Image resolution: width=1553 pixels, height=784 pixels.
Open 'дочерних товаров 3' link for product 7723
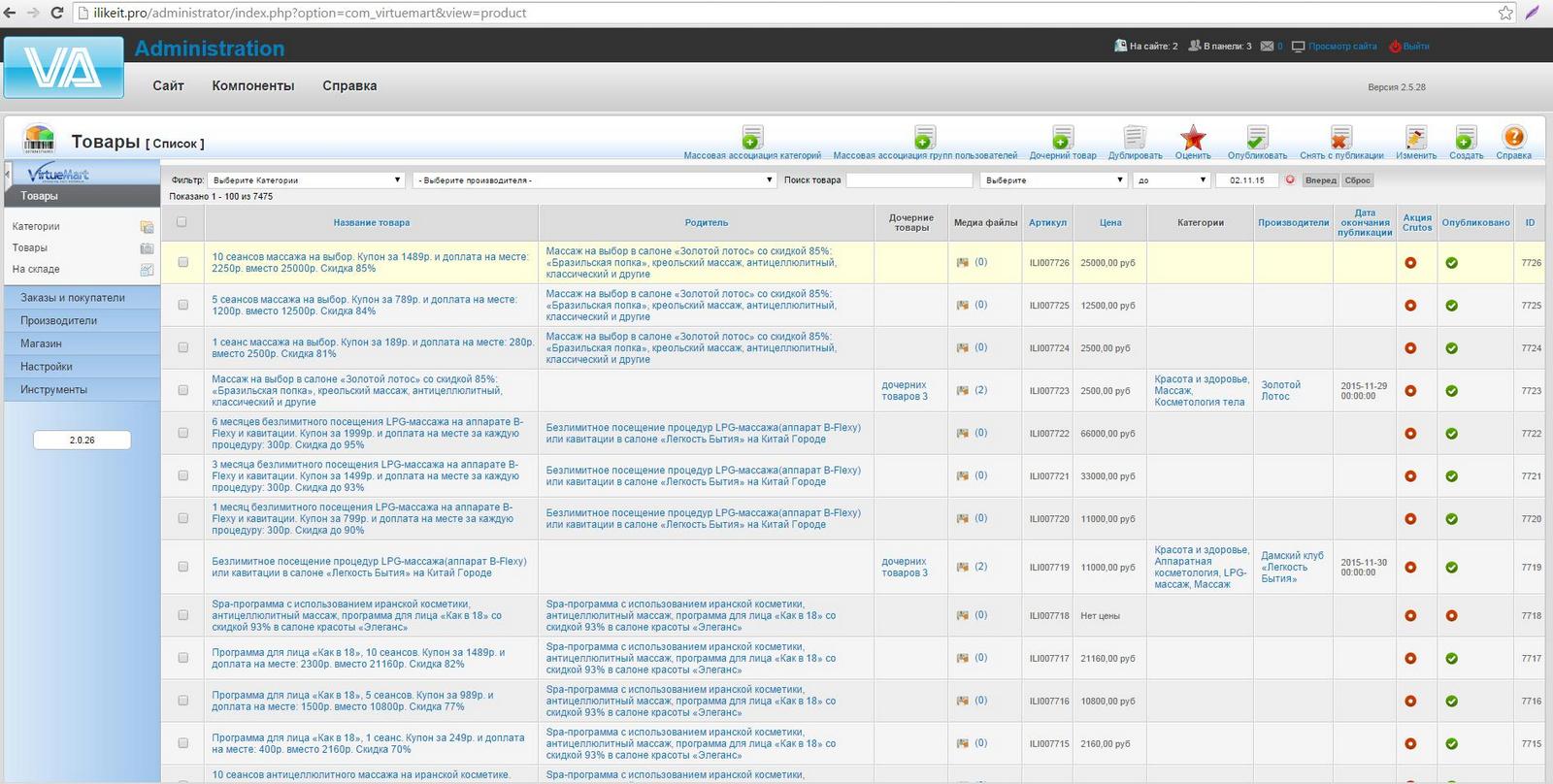905,391
